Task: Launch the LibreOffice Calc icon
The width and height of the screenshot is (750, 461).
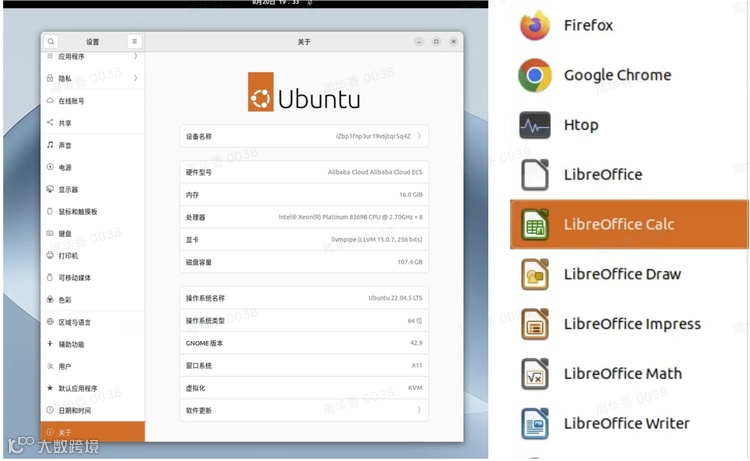Action: 535,224
